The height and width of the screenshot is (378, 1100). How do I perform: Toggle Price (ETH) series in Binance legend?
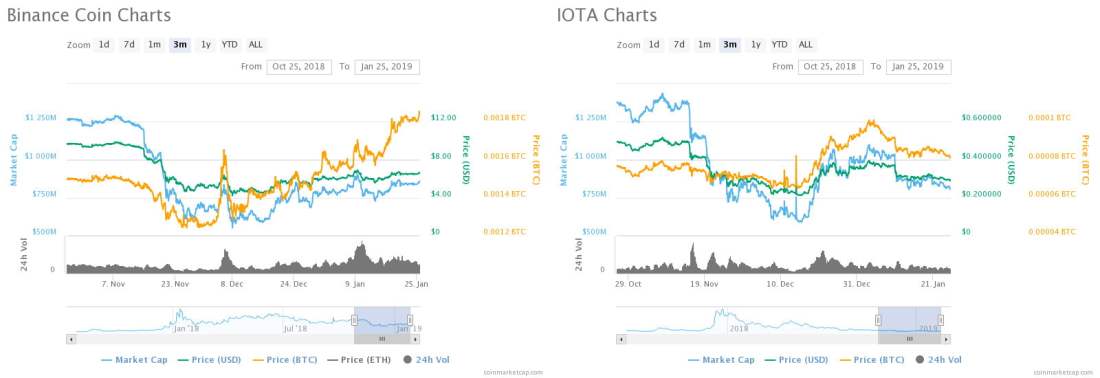pyautogui.click(x=363, y=360)
